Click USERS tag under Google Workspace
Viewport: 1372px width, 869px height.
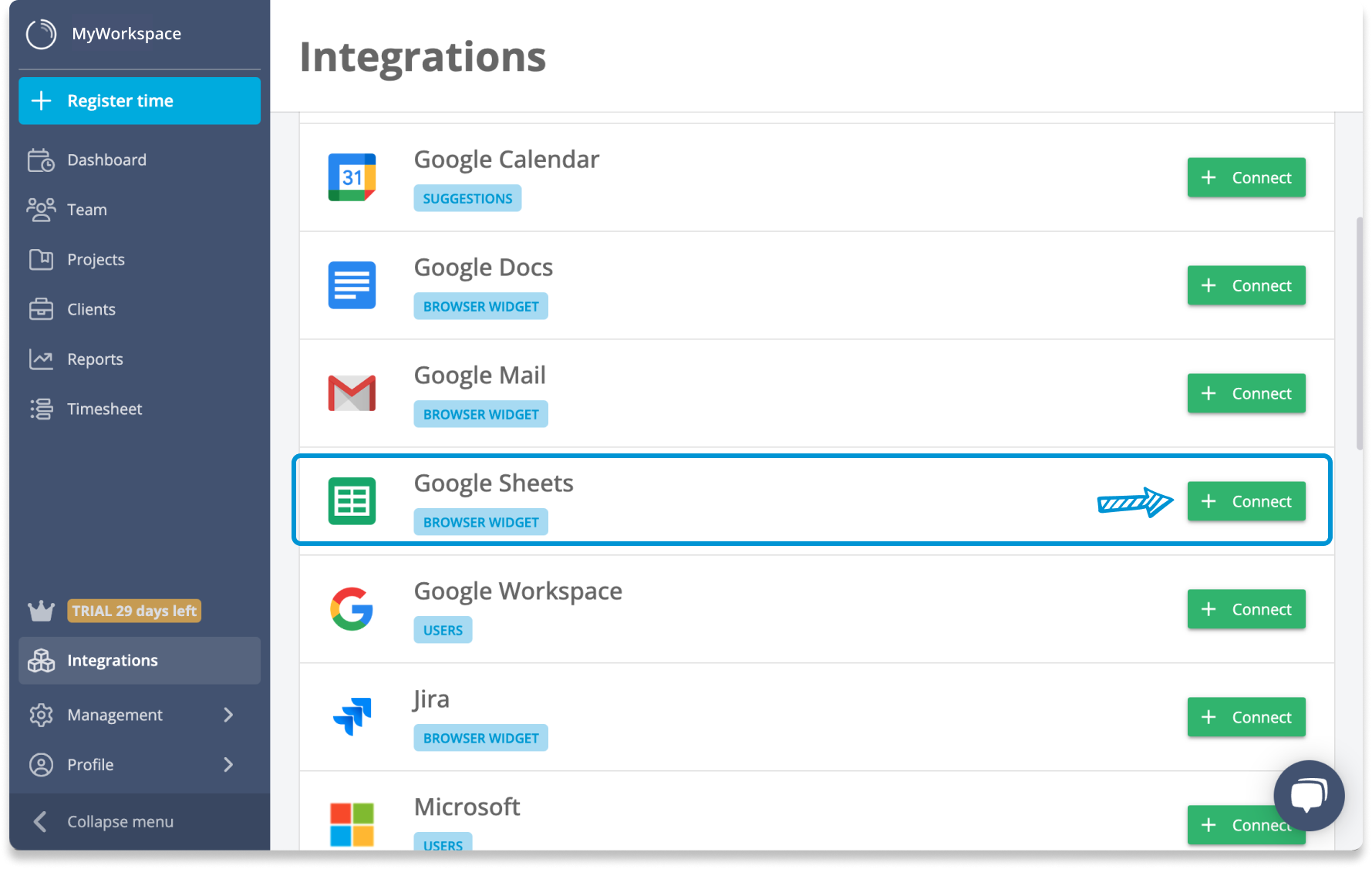[x=443, y=630]
